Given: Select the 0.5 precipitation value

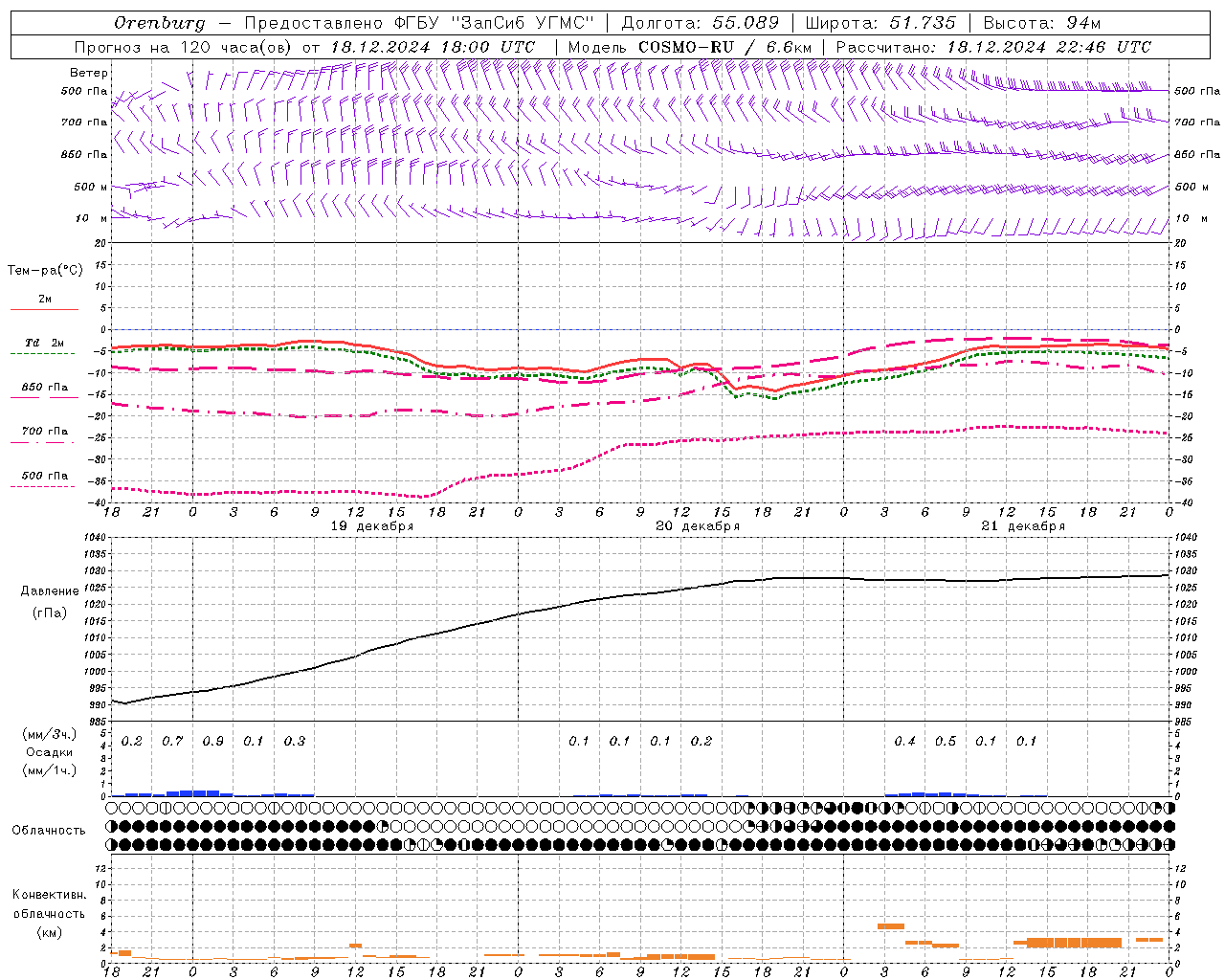Looking at the screenshot, I should coord(946,741).
